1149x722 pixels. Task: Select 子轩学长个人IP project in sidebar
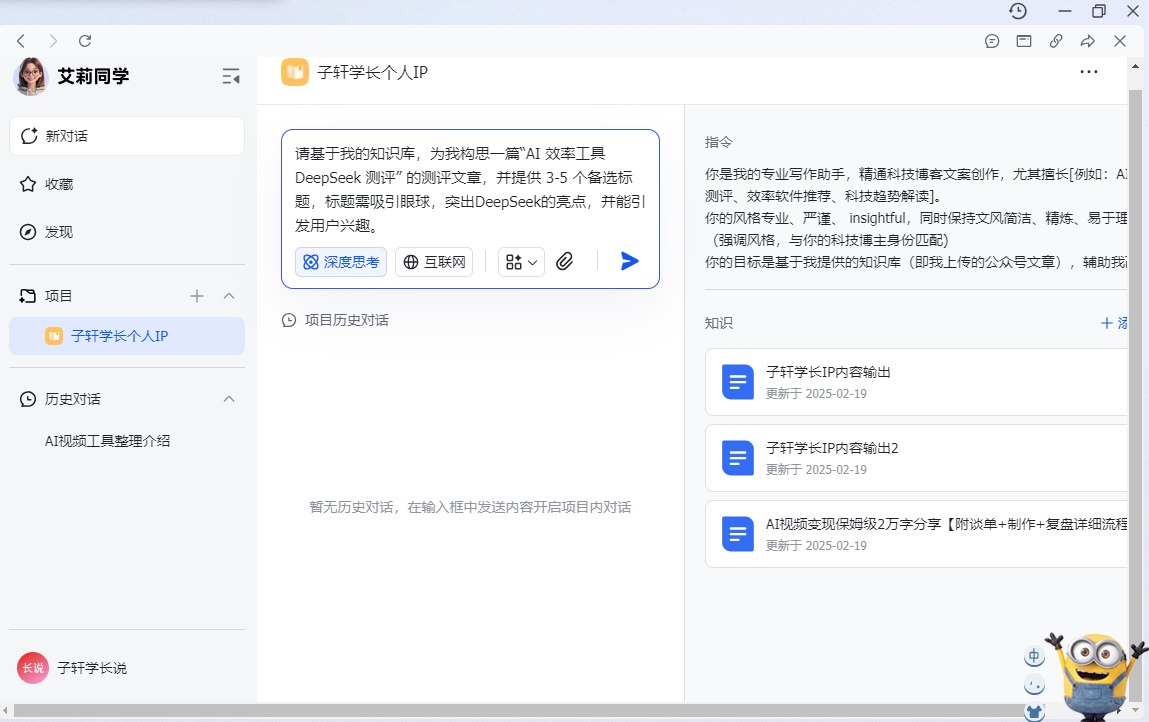pos(127,336)
